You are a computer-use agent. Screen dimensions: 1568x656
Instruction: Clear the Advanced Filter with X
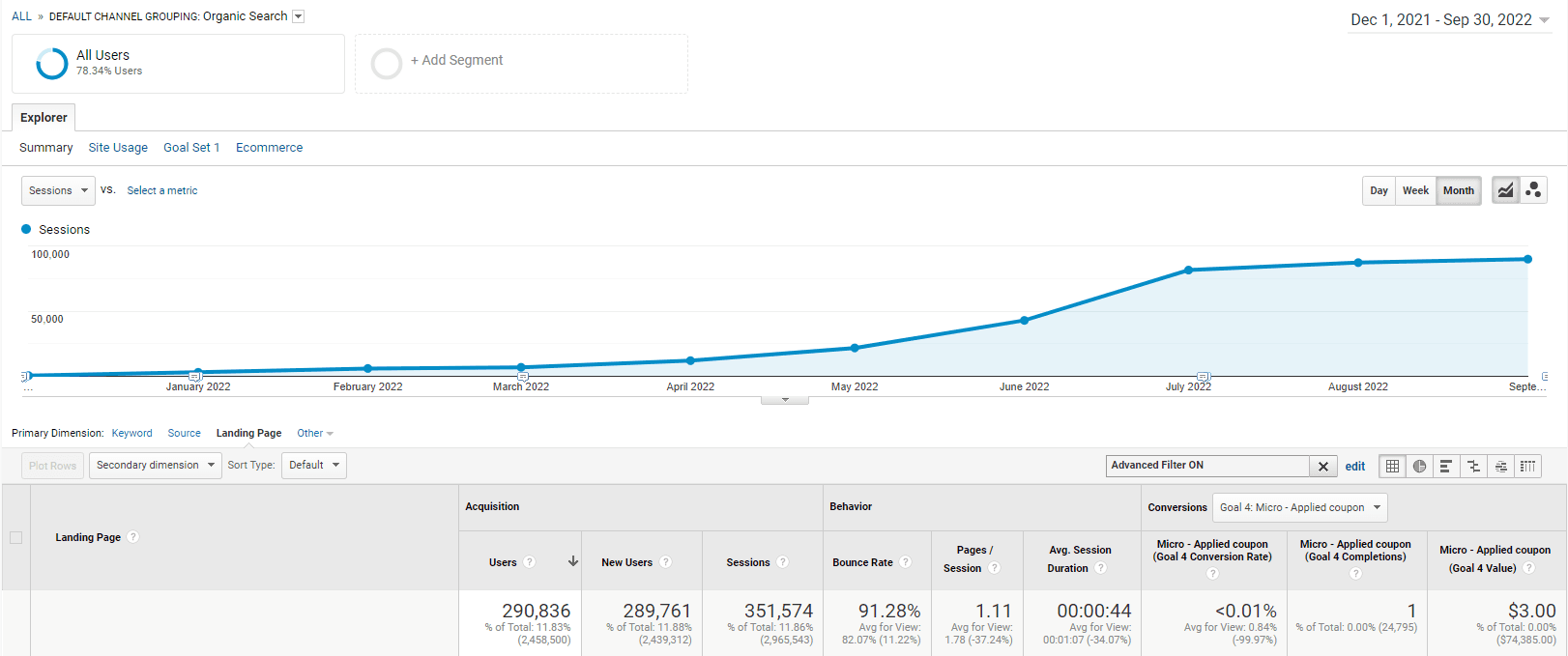[1323, 467]
